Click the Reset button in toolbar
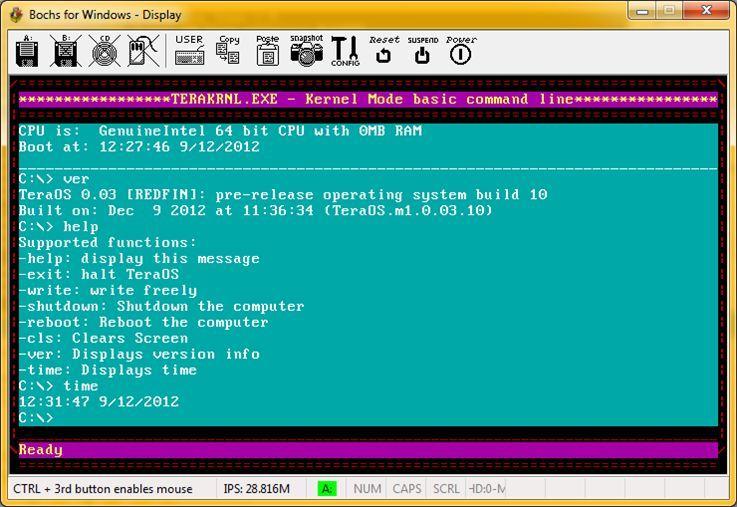The image size is (737, 507). [384, 50]
